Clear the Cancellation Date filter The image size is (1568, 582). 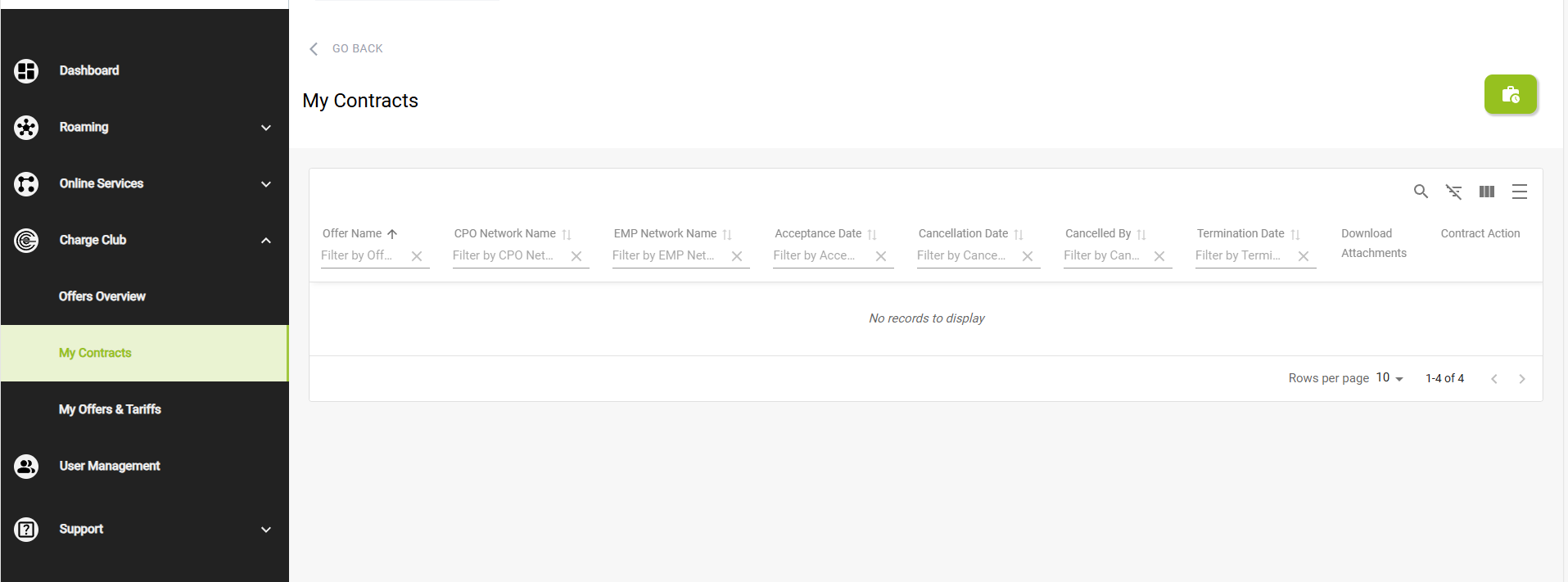[x=1028, y=256]
